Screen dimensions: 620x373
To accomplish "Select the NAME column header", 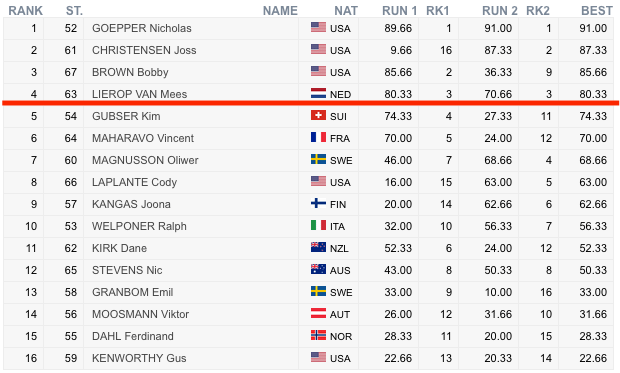I will (280, 11).
